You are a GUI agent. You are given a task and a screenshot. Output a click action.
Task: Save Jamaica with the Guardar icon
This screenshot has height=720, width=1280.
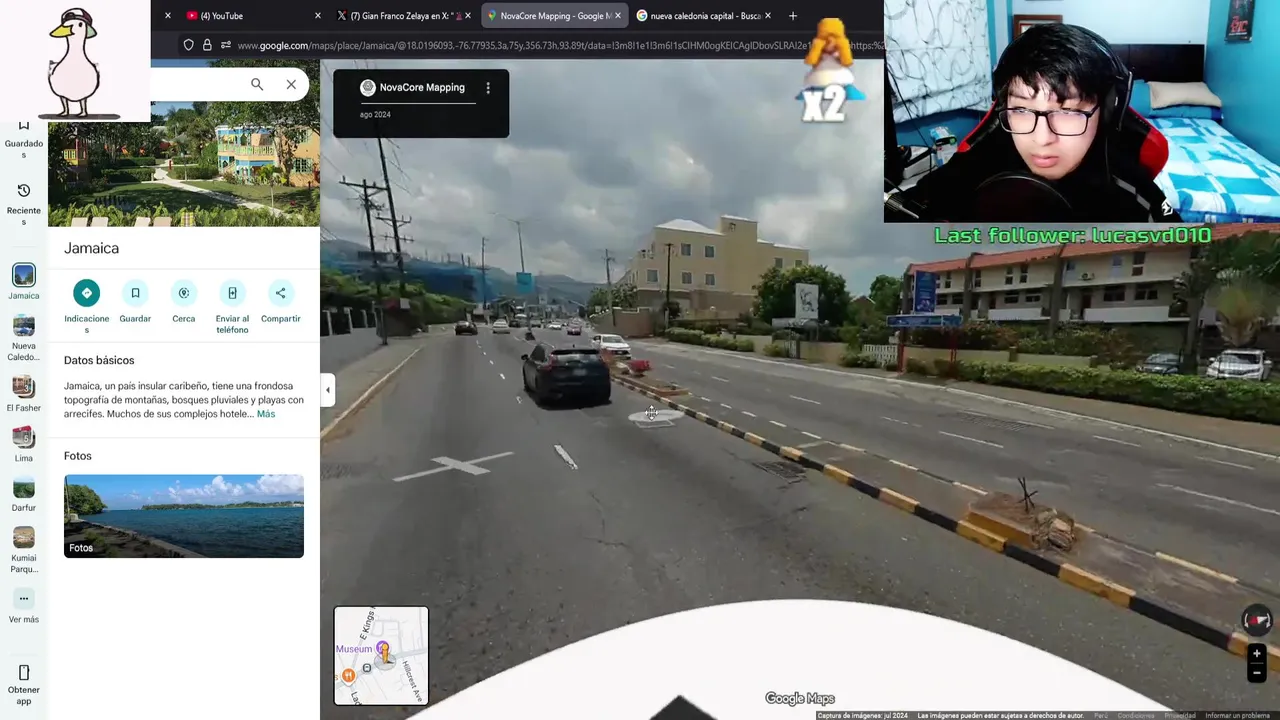tap(135, 293)
